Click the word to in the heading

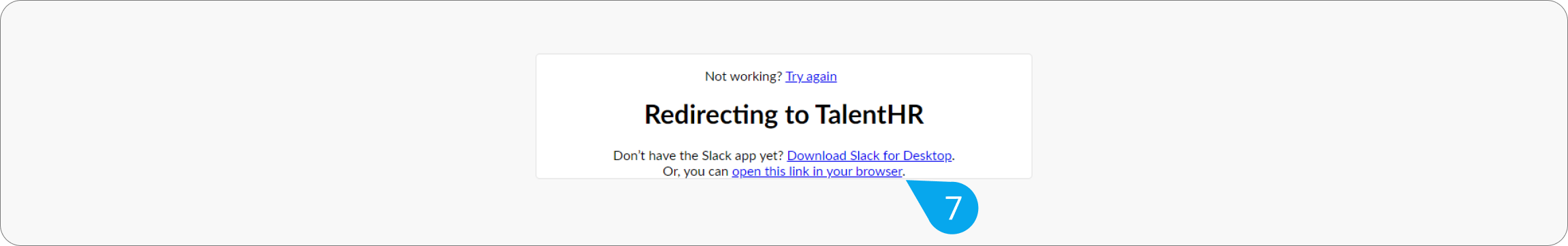pyautogui.click(x=796, y=114)
